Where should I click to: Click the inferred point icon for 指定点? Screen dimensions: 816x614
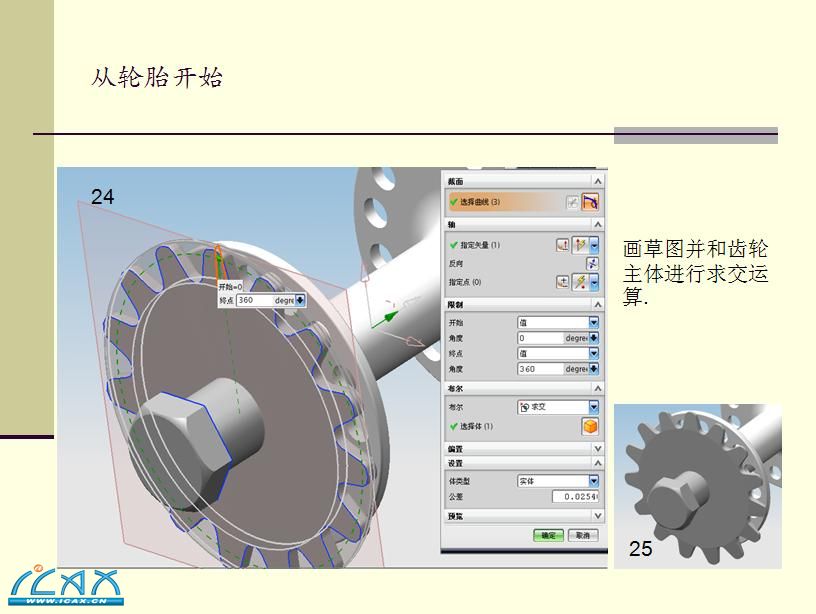coord(580,282)
